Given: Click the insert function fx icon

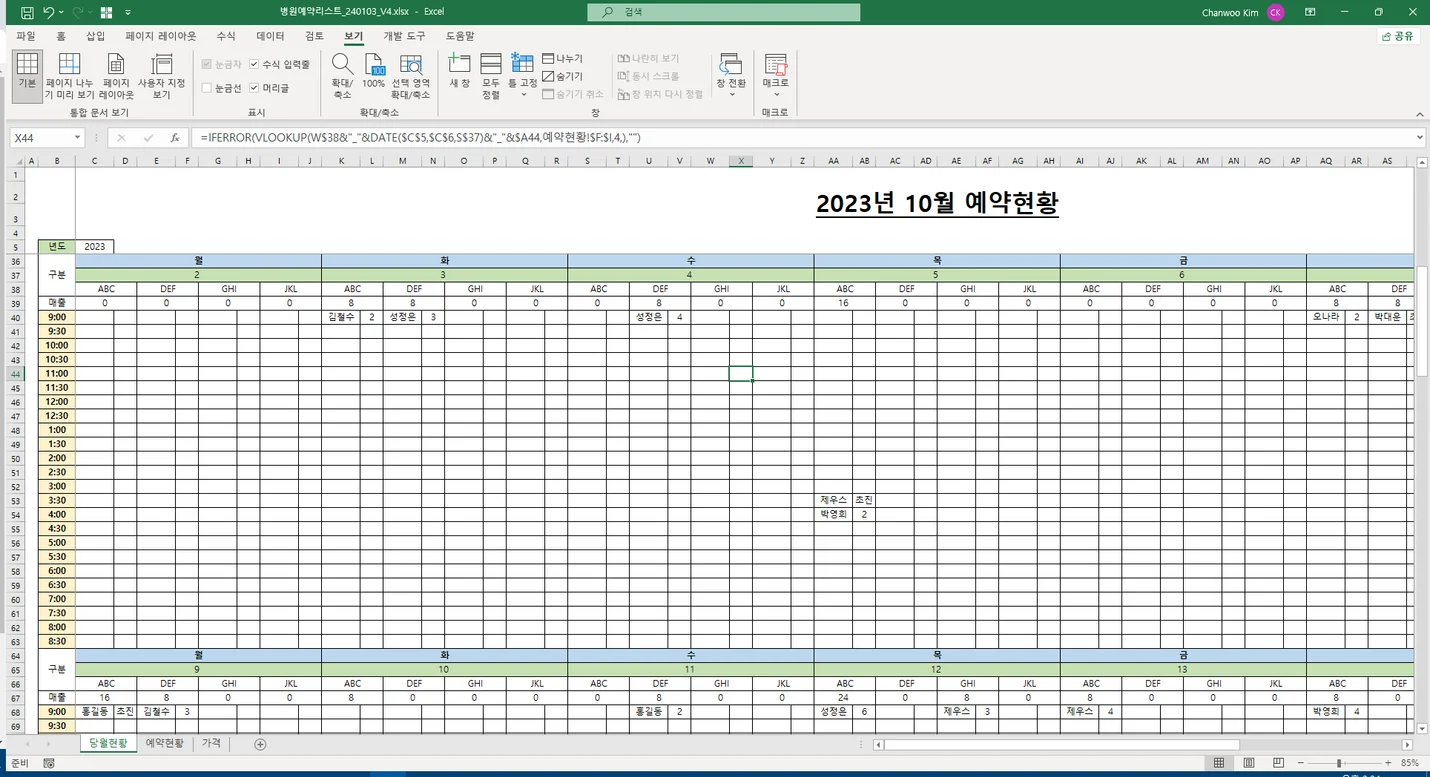Looking at the screenshot, I should [175, 138].
